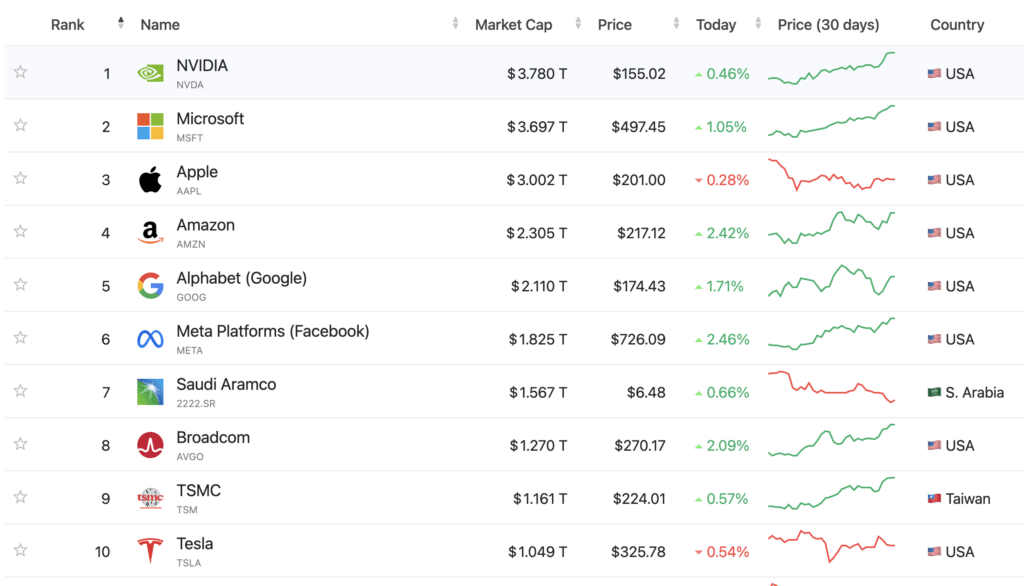
Task: Click the NVIDIA company logo
Action: pos(149,72)
